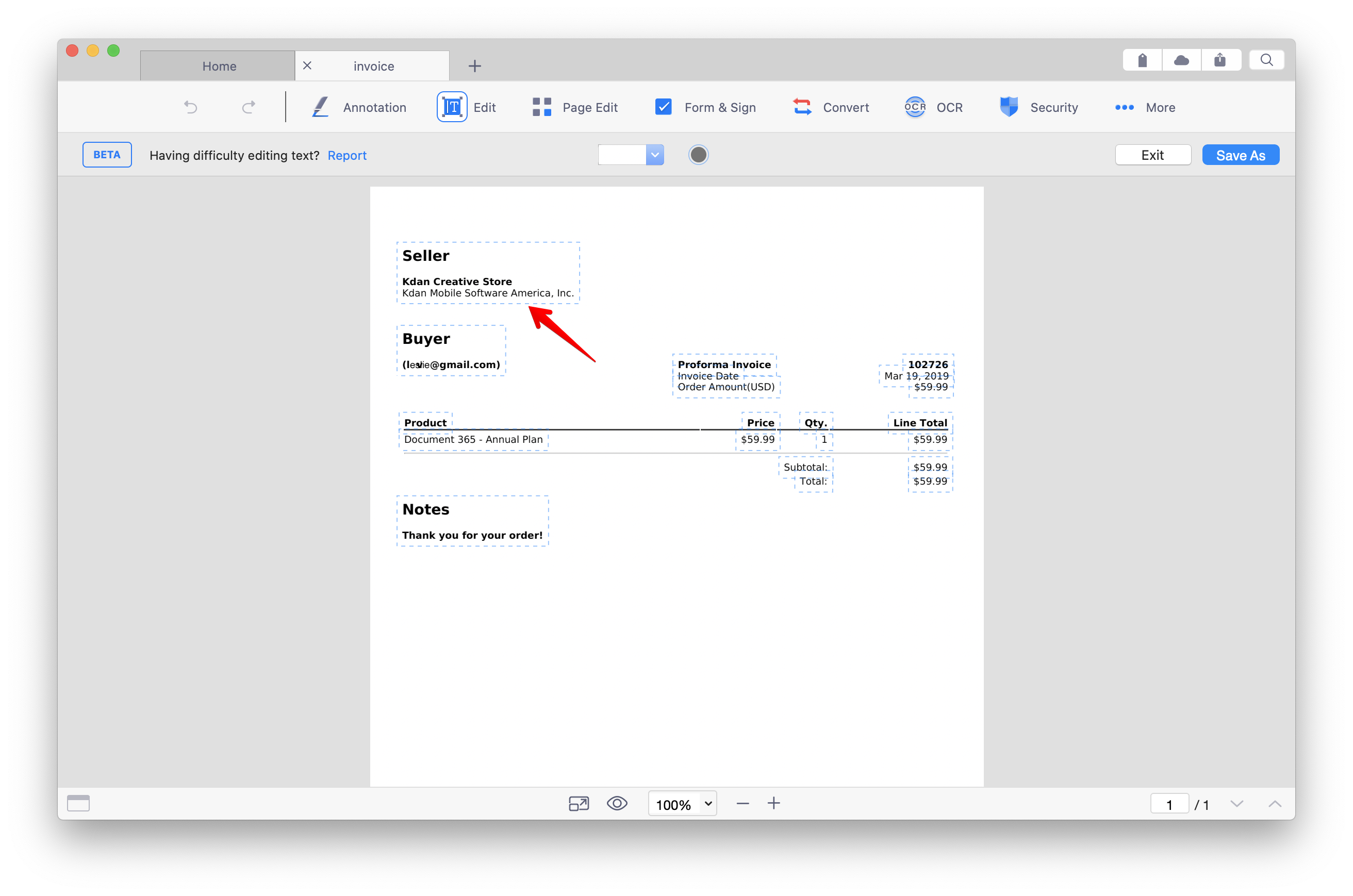Select the Price column header
The image size is (1353, 896).
[x=761, y=422]
